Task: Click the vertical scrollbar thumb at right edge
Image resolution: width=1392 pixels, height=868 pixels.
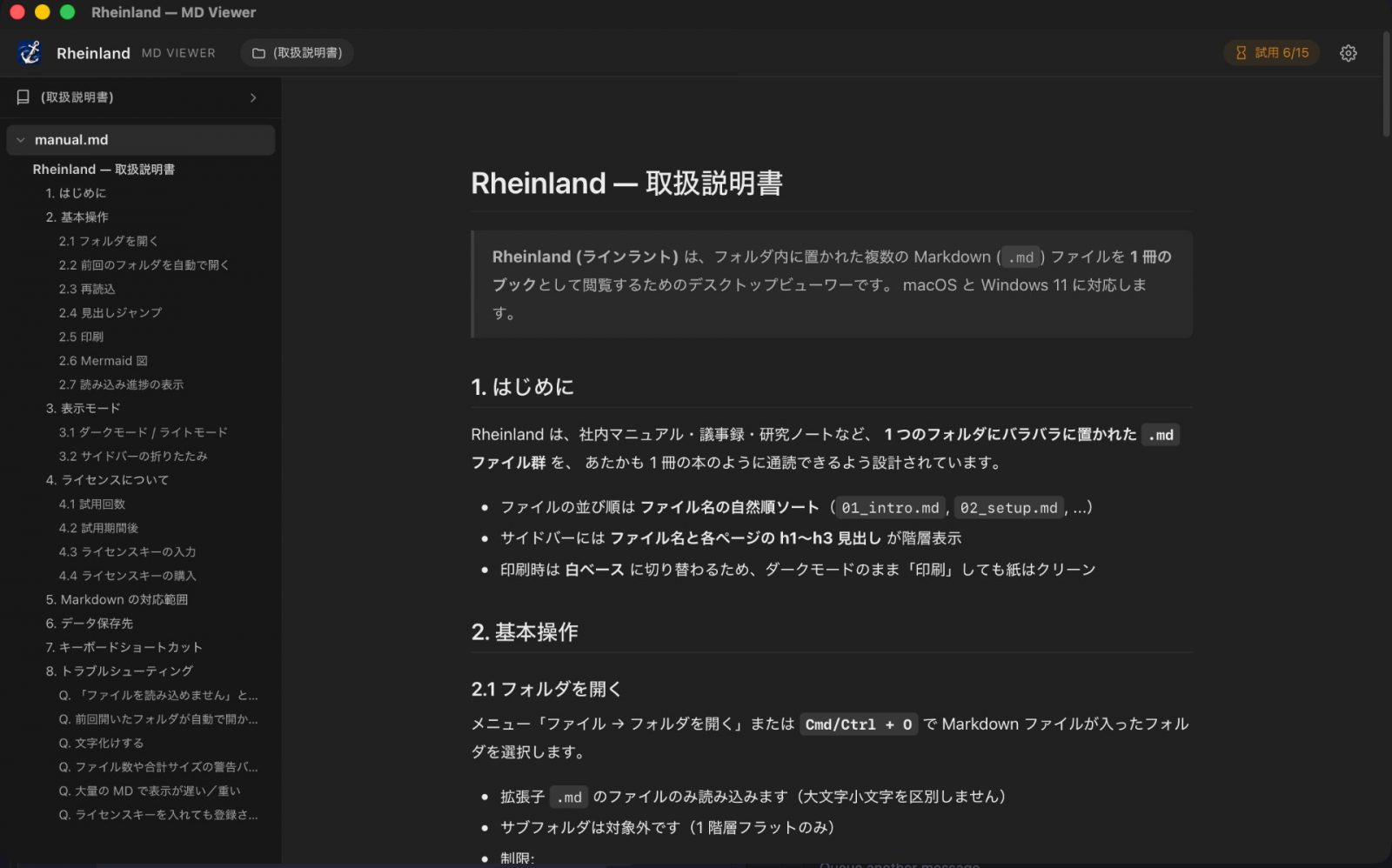Action: click(x=1386, y=83)
